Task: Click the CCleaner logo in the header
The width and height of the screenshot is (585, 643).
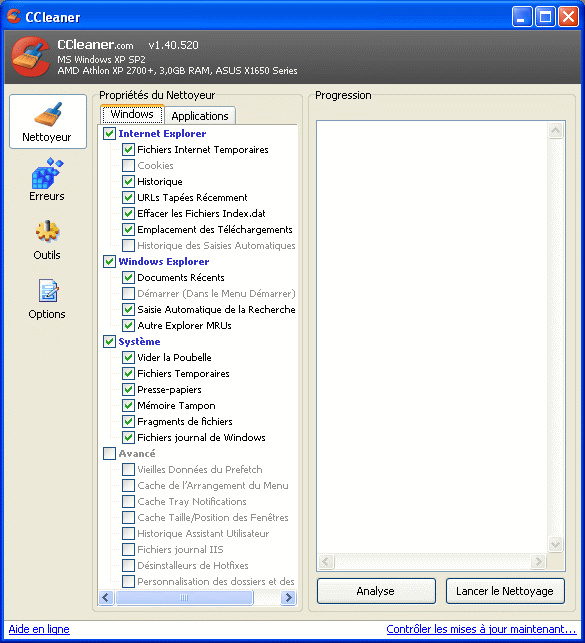Action: coord(30,57)
